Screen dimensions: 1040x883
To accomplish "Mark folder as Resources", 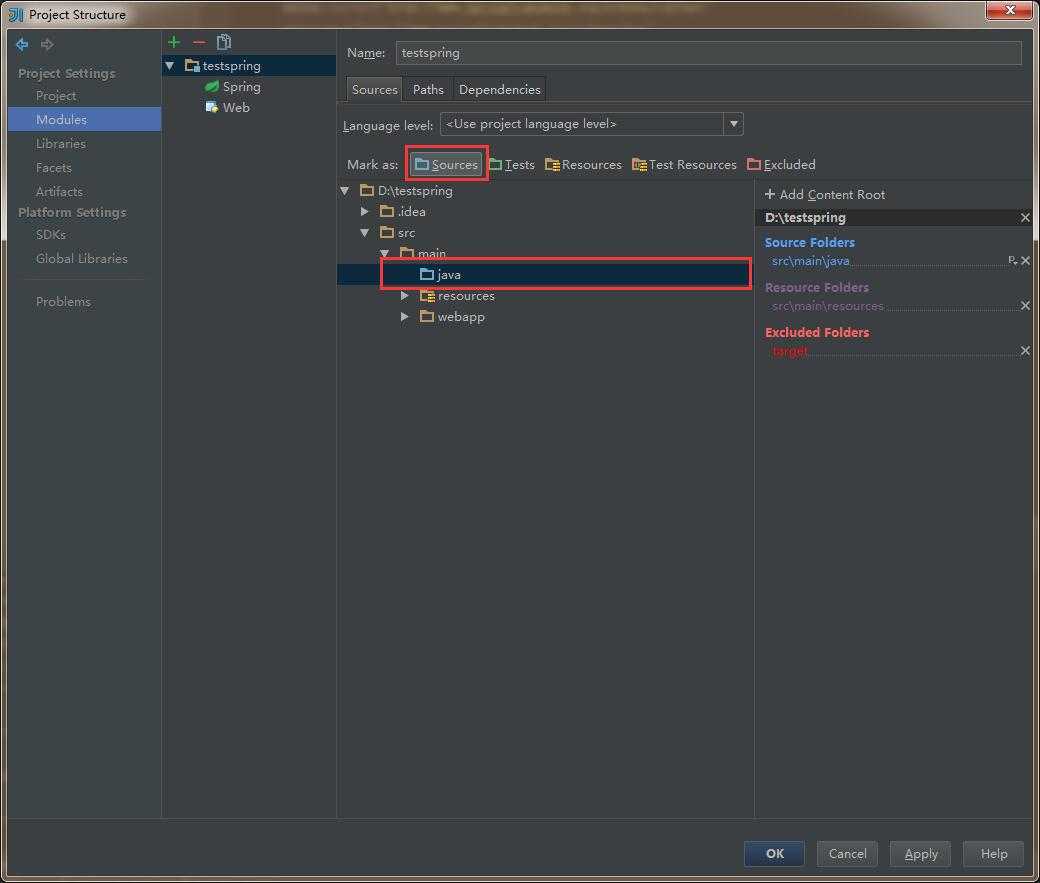I will pos(584,165).
